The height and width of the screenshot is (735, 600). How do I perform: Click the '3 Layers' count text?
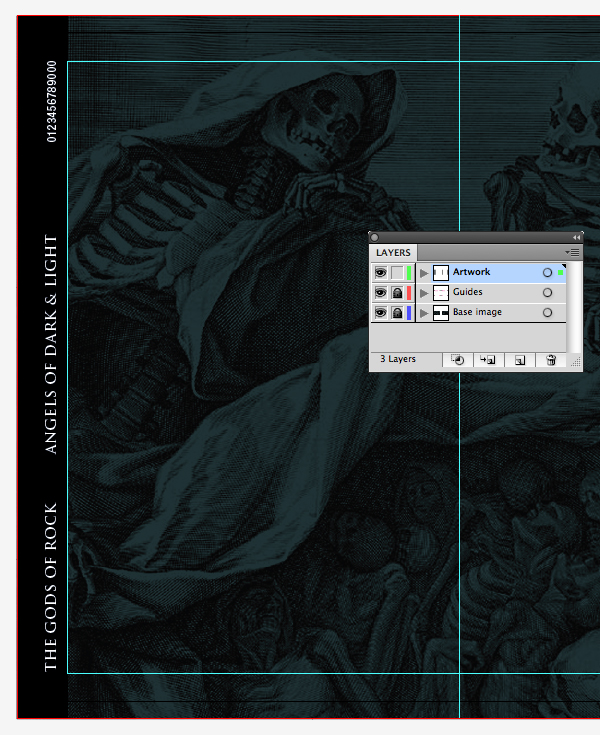pyautogui.click(x=398, y=359)
